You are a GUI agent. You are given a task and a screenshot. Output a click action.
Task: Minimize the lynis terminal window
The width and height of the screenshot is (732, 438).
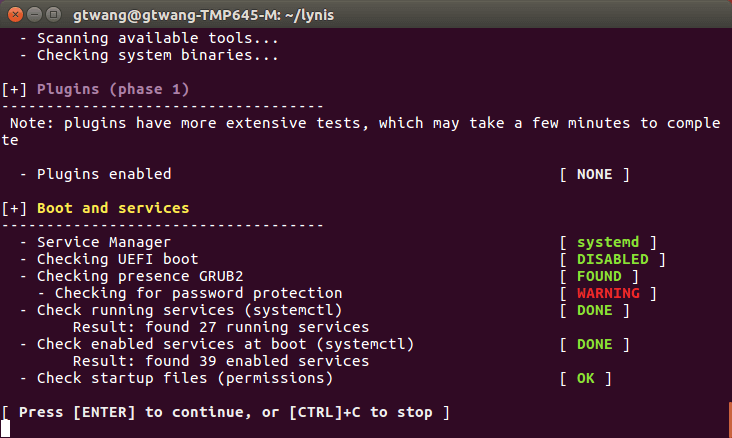coord(33,14)
